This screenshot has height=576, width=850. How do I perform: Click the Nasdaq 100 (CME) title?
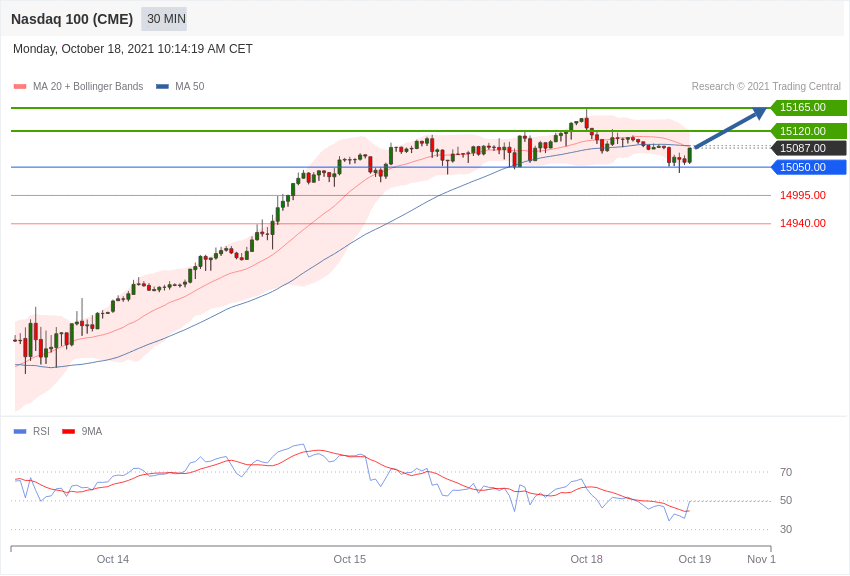pos(72,19)
